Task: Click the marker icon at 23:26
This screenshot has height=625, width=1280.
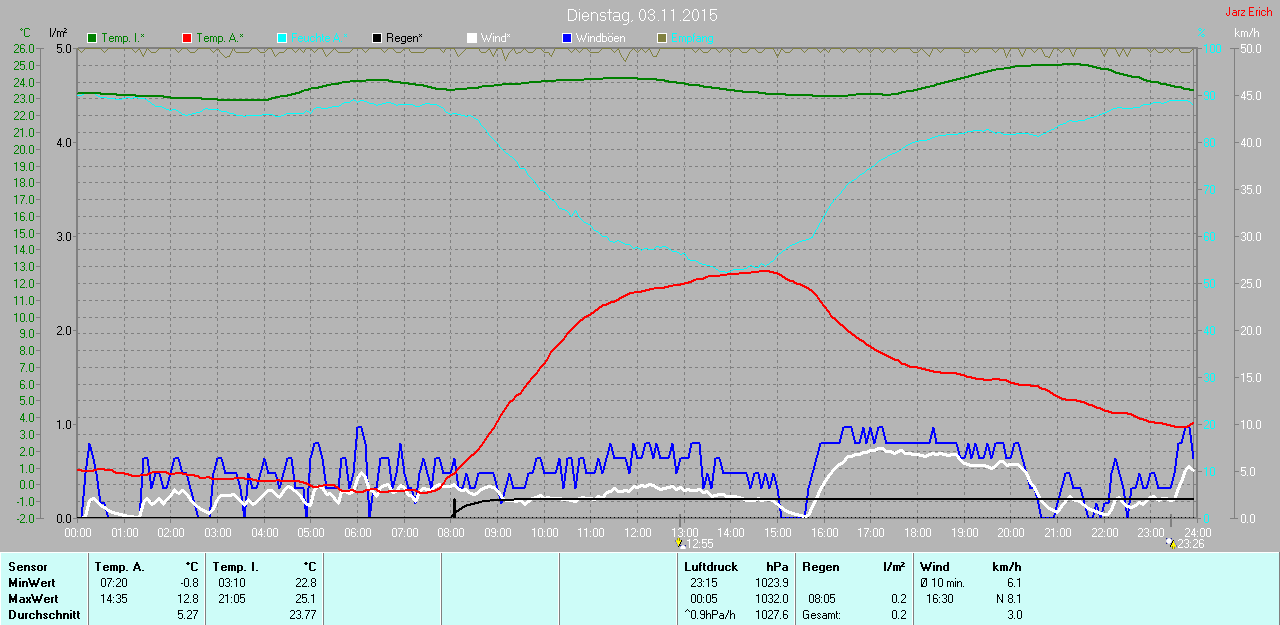Action: [x=1171, y=543]
